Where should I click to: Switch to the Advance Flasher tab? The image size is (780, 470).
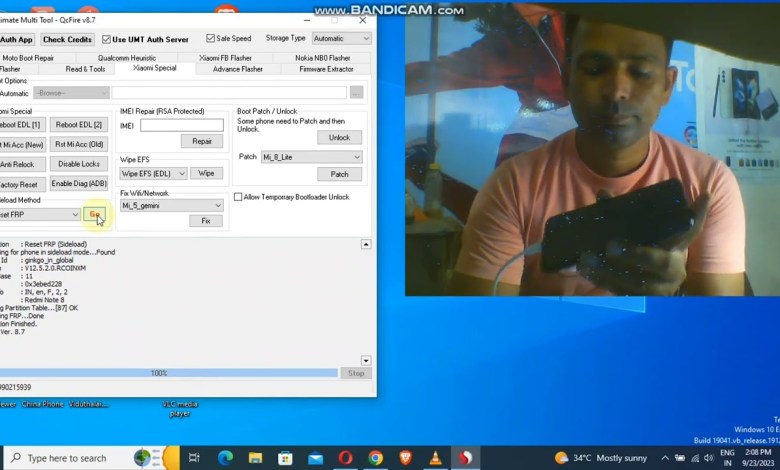(238, 69)
